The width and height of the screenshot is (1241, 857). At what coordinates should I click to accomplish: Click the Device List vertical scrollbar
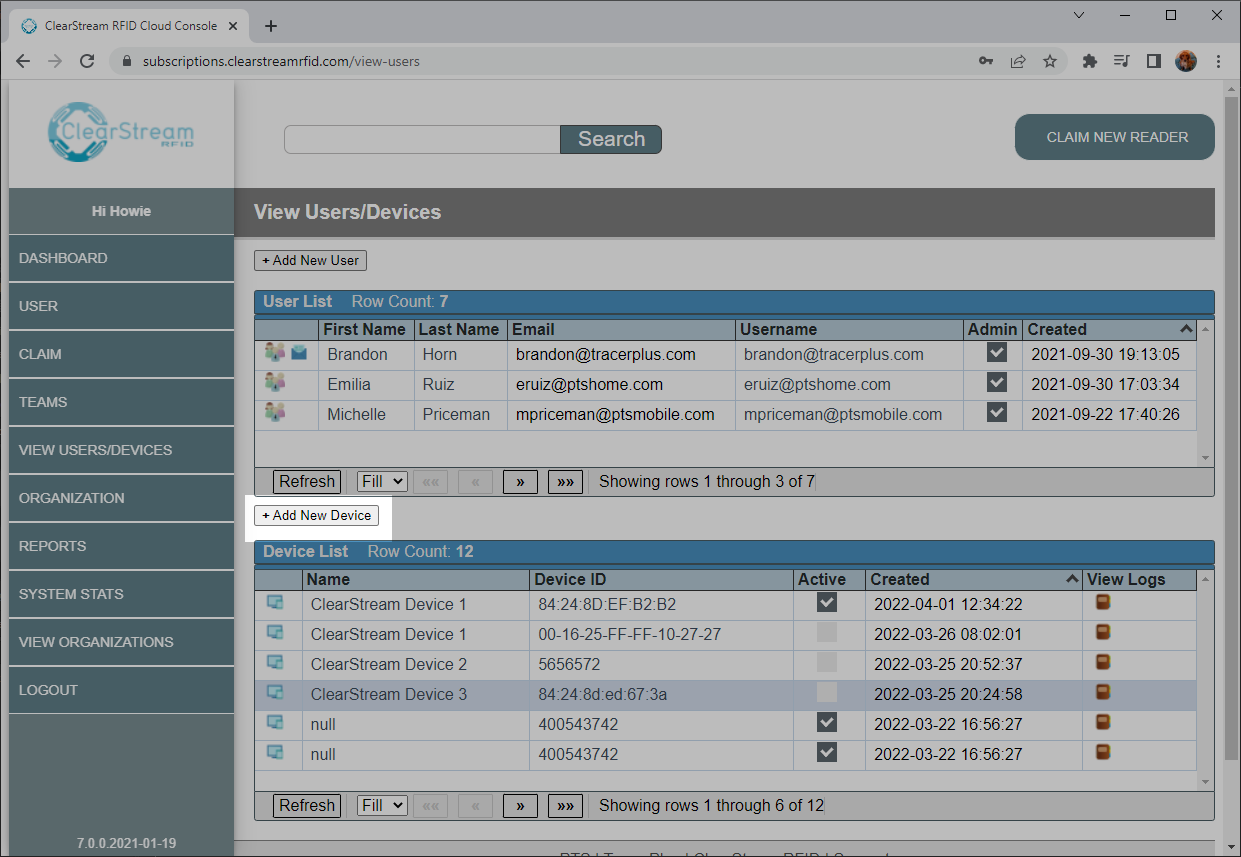[1205, 680]
